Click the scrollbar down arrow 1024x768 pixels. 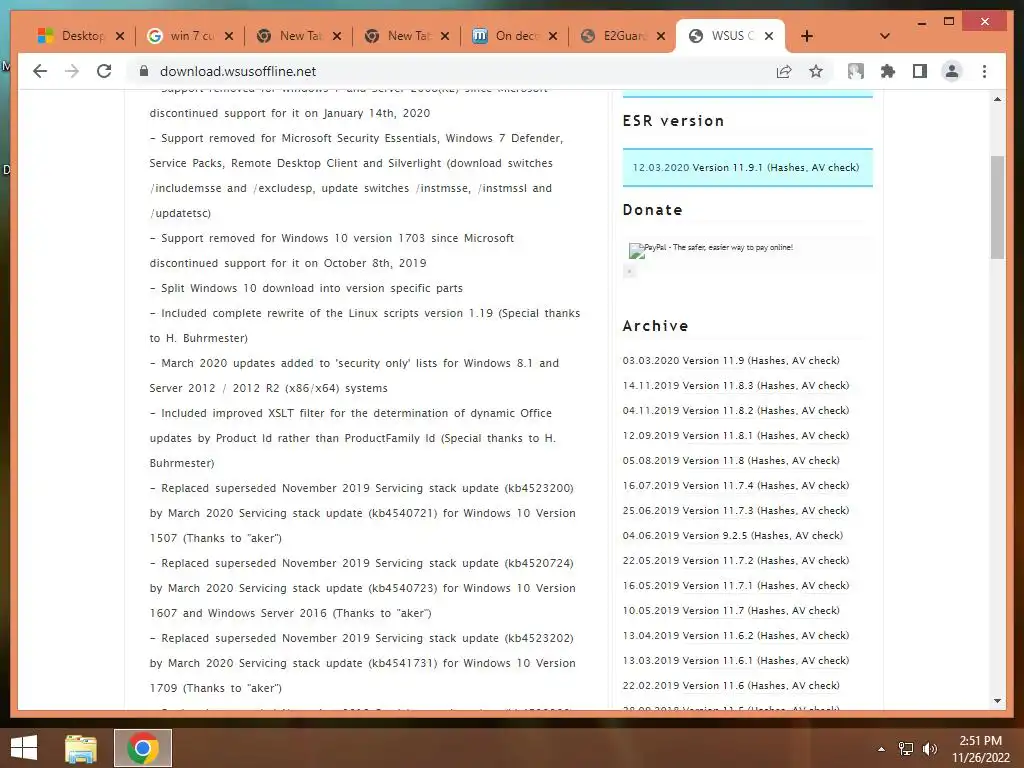tap(997, 701)
